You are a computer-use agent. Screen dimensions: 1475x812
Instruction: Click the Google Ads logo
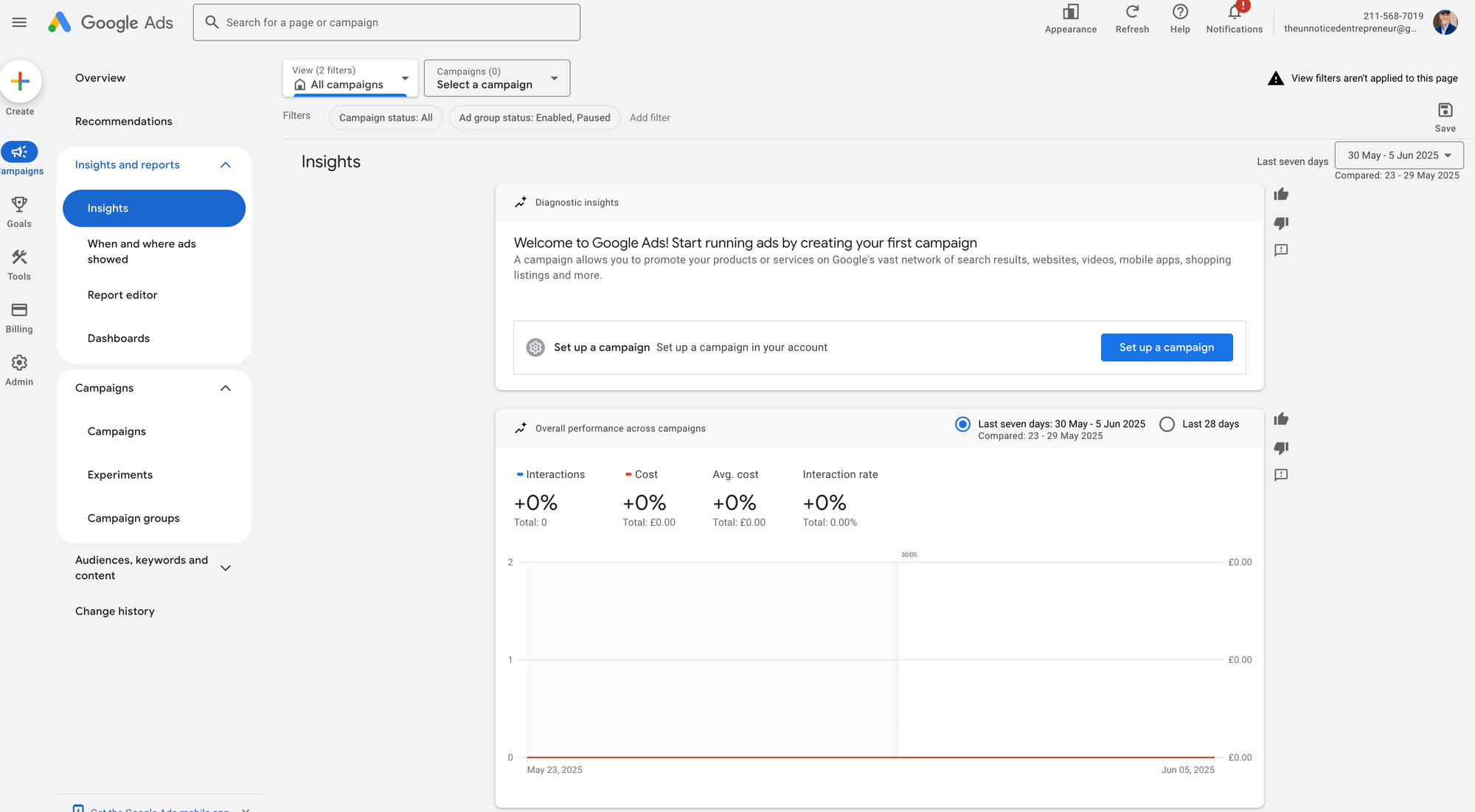[111, 22]
